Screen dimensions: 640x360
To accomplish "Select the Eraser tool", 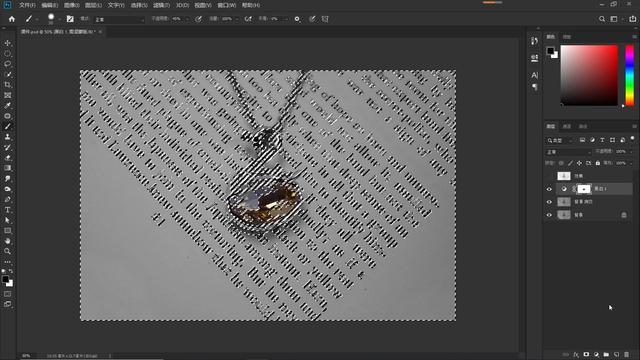I will point(7,158).
